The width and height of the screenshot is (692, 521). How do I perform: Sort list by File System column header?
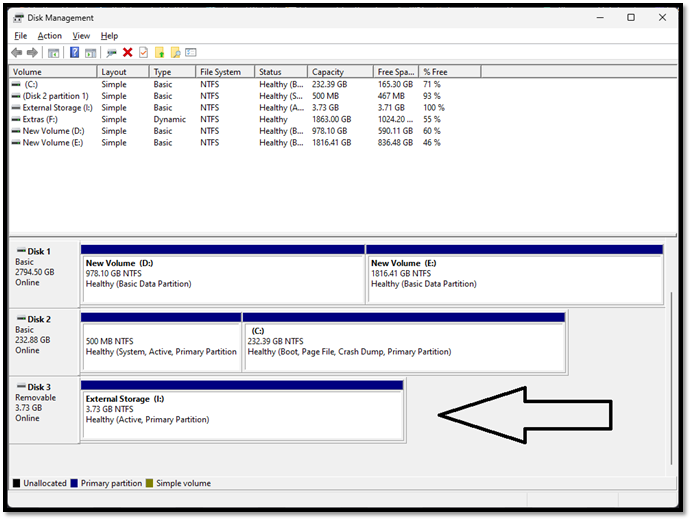coord(220,72)
